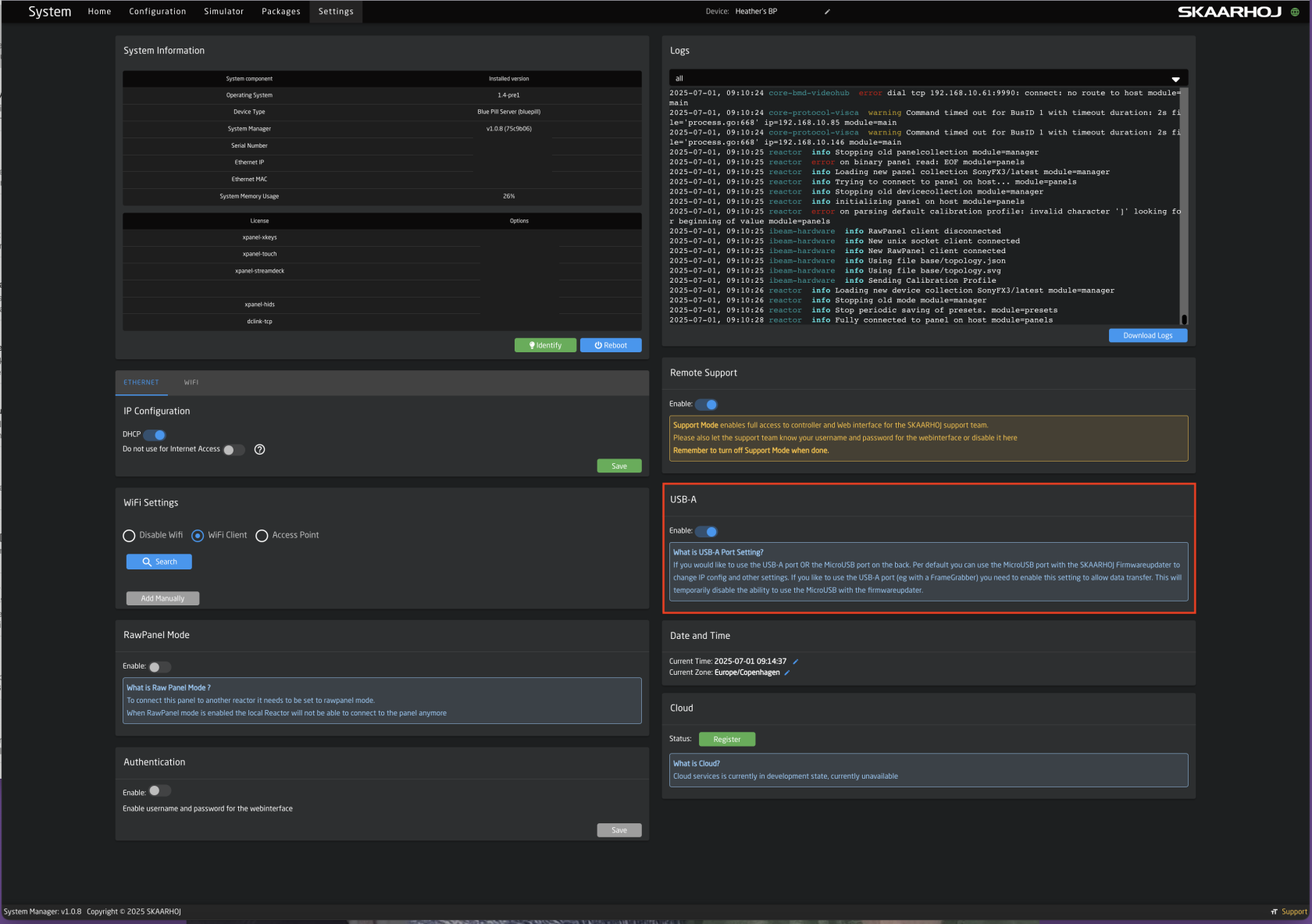Image resolution: width=1312 pixels, height=924 pixels.
Task: Click What is USB-A Port Setting heading
Action: [718, 552]
